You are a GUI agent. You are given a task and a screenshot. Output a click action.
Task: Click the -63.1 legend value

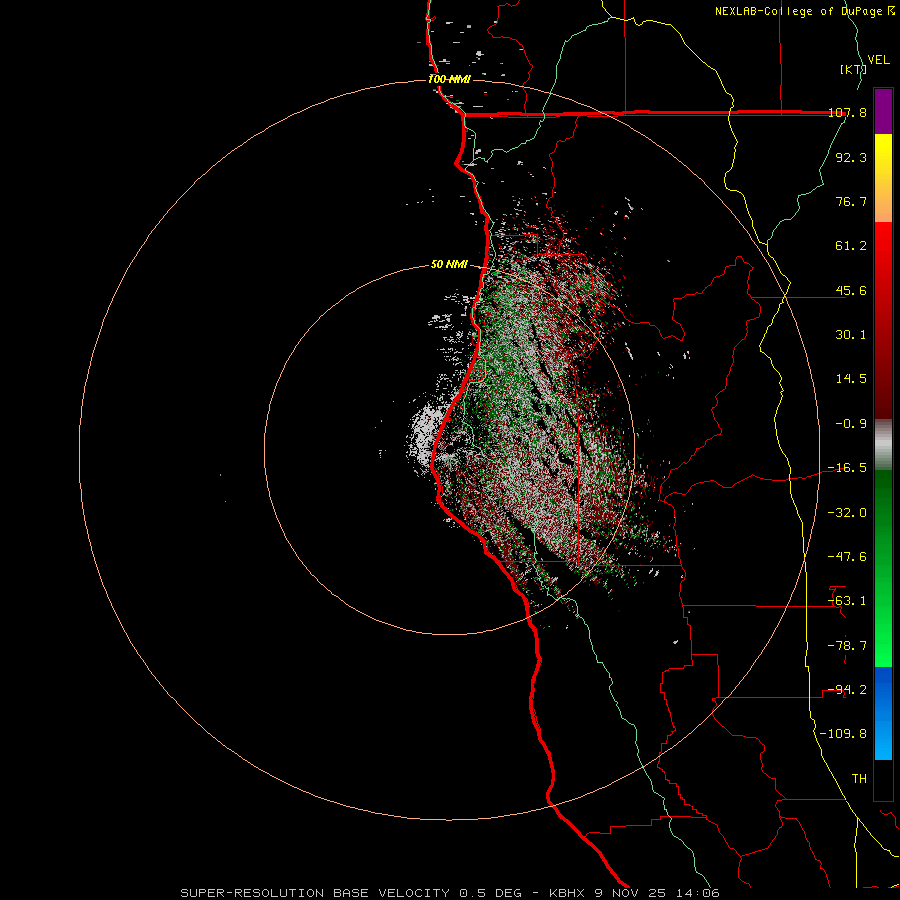pyautogui.click(x=847, y=601)
